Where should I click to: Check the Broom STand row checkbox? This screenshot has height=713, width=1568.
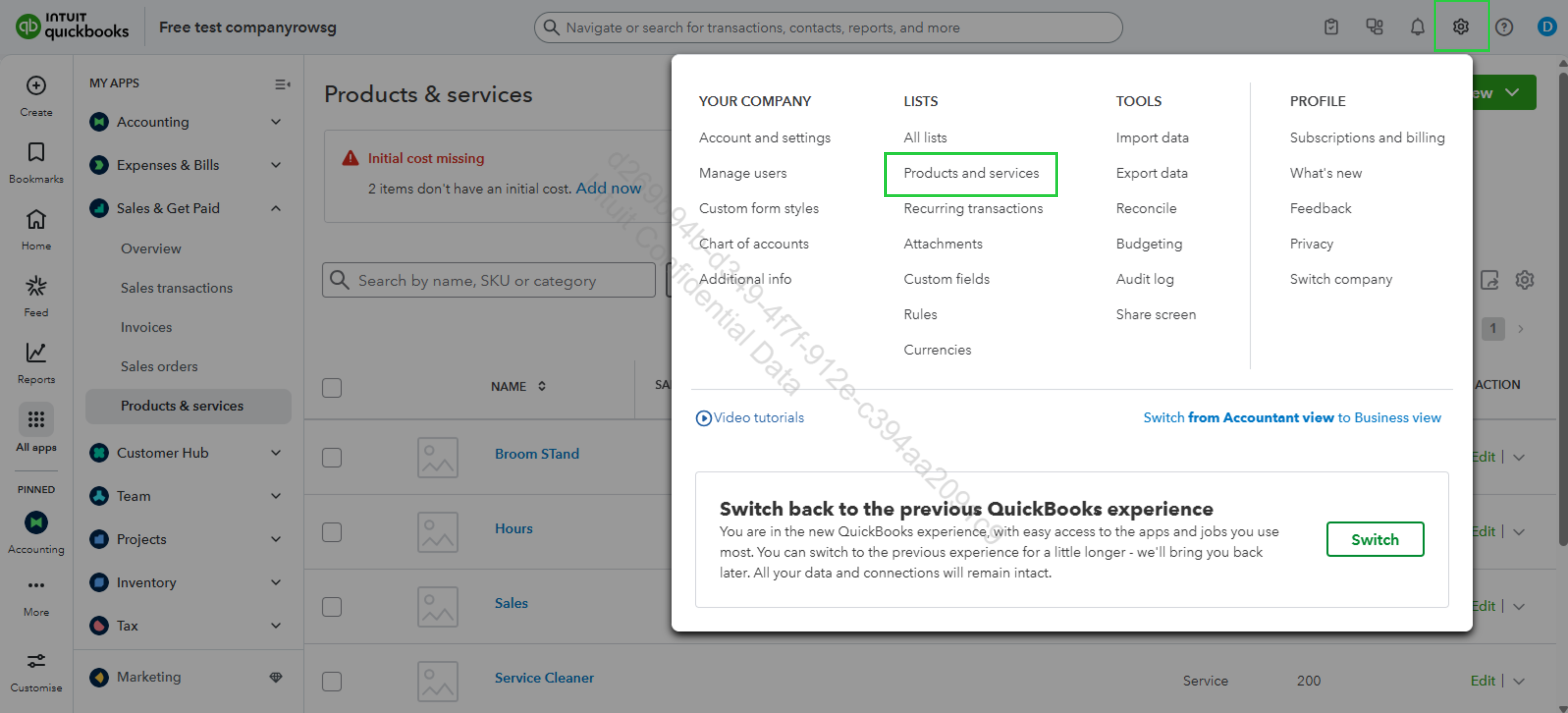coord(332,457)
